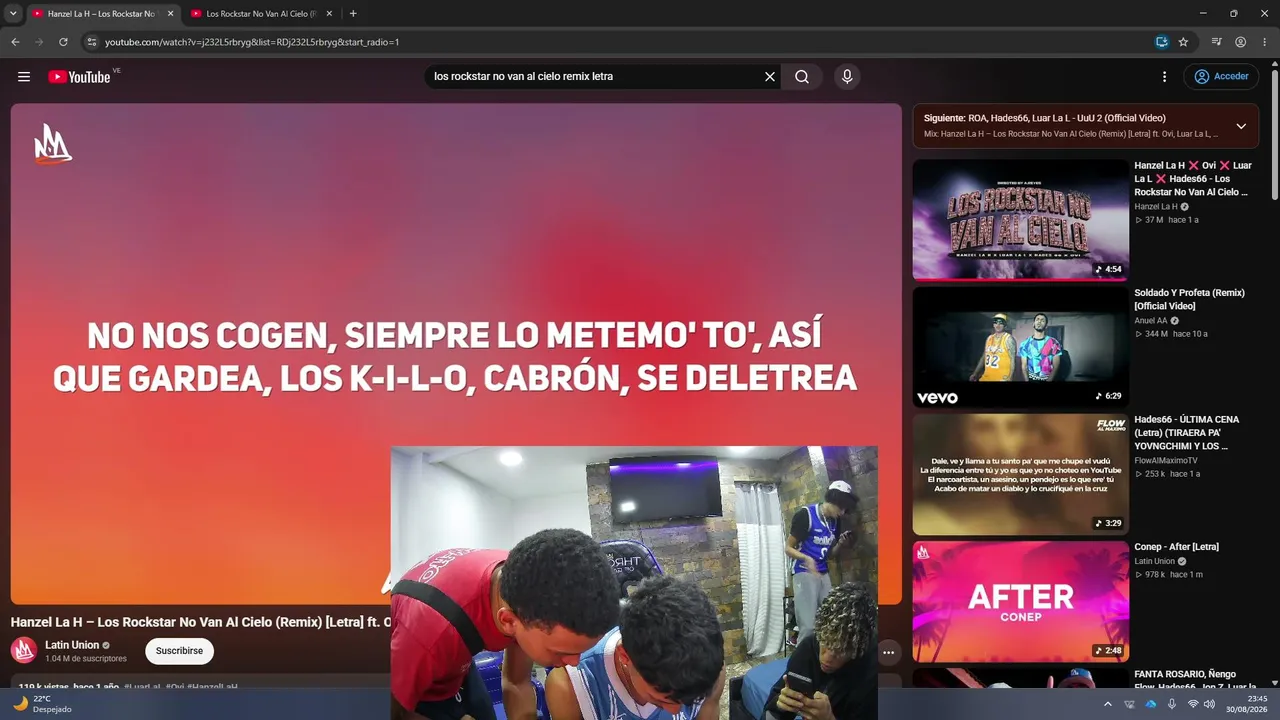Bookmark this page with the star
This screenshot has height=720, width=1280.
(1183, 42)
